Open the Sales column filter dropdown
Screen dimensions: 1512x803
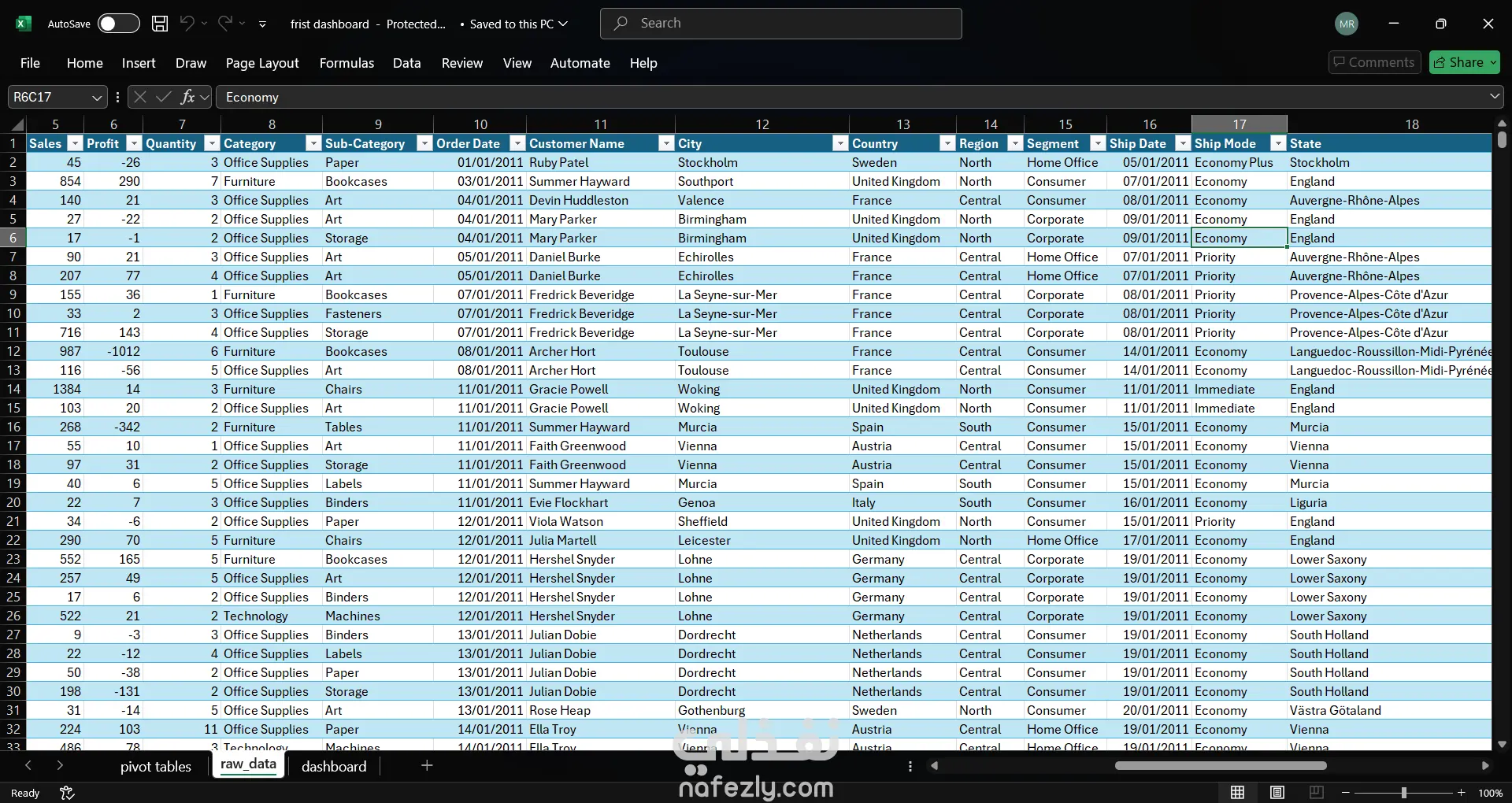(x=75, y=143)
